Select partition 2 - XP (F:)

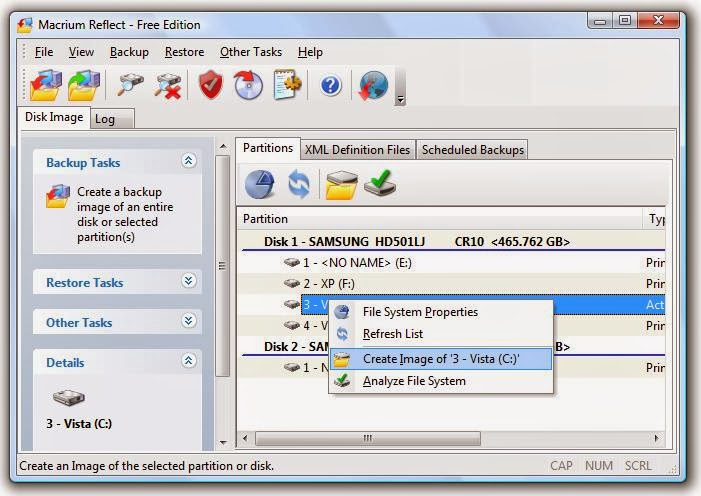coord(452,284)
